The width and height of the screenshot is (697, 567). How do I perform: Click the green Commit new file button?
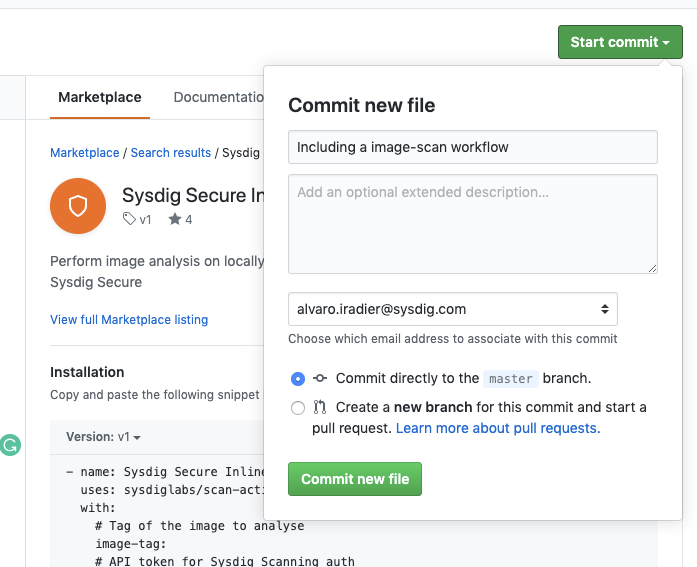click(355, 479)
